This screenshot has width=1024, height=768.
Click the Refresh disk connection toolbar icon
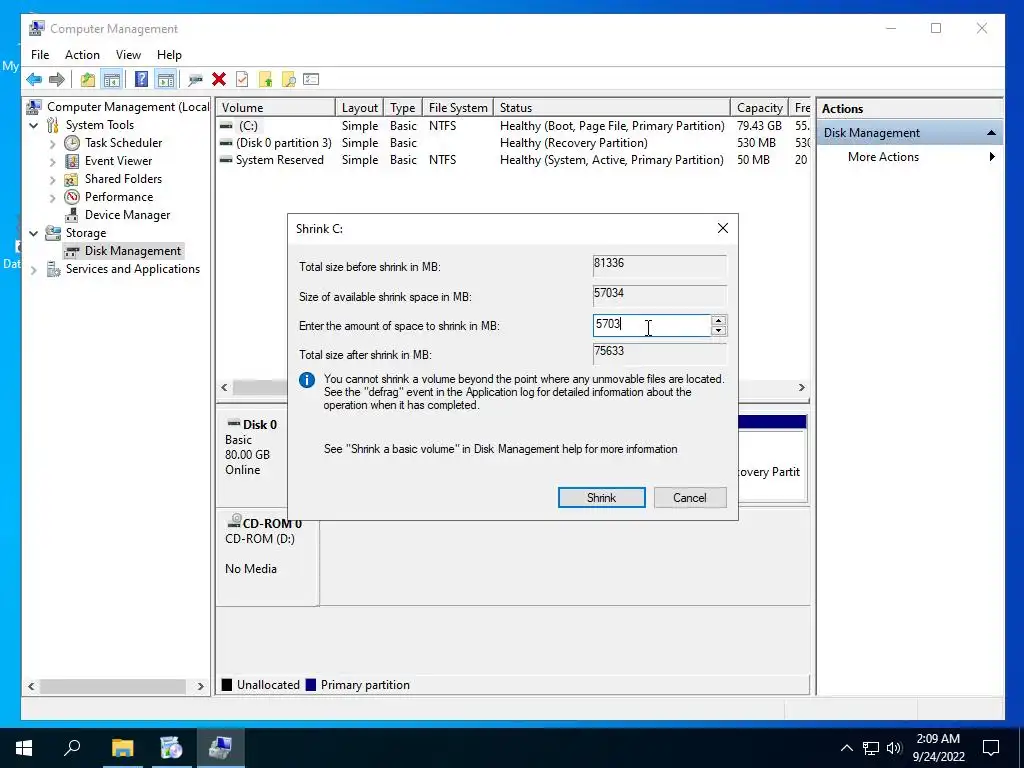click(195, 80)
